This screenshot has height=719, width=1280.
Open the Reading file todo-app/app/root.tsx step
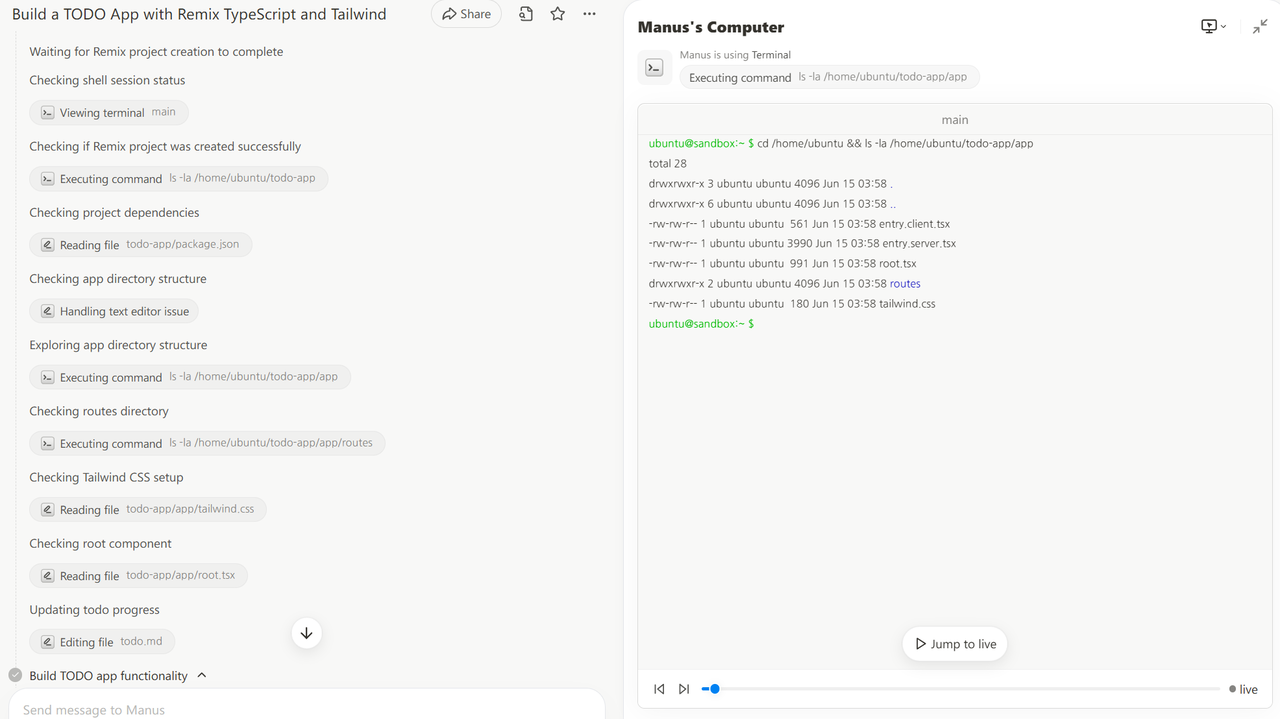pos(139,576)
